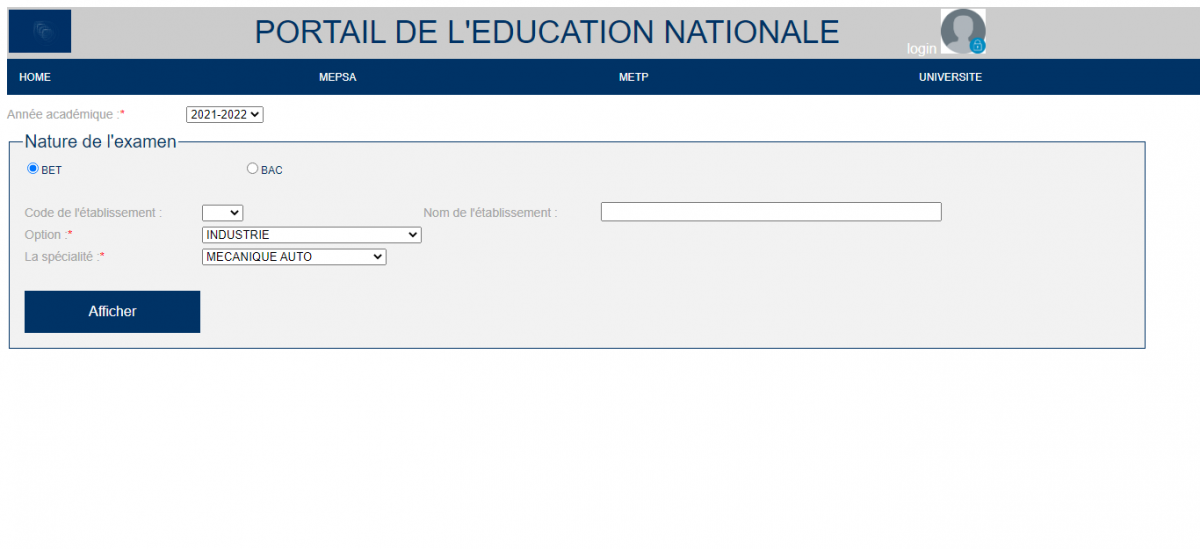Open the METP menu item
Screen dimensions: 1200x549
click(634, 77)
